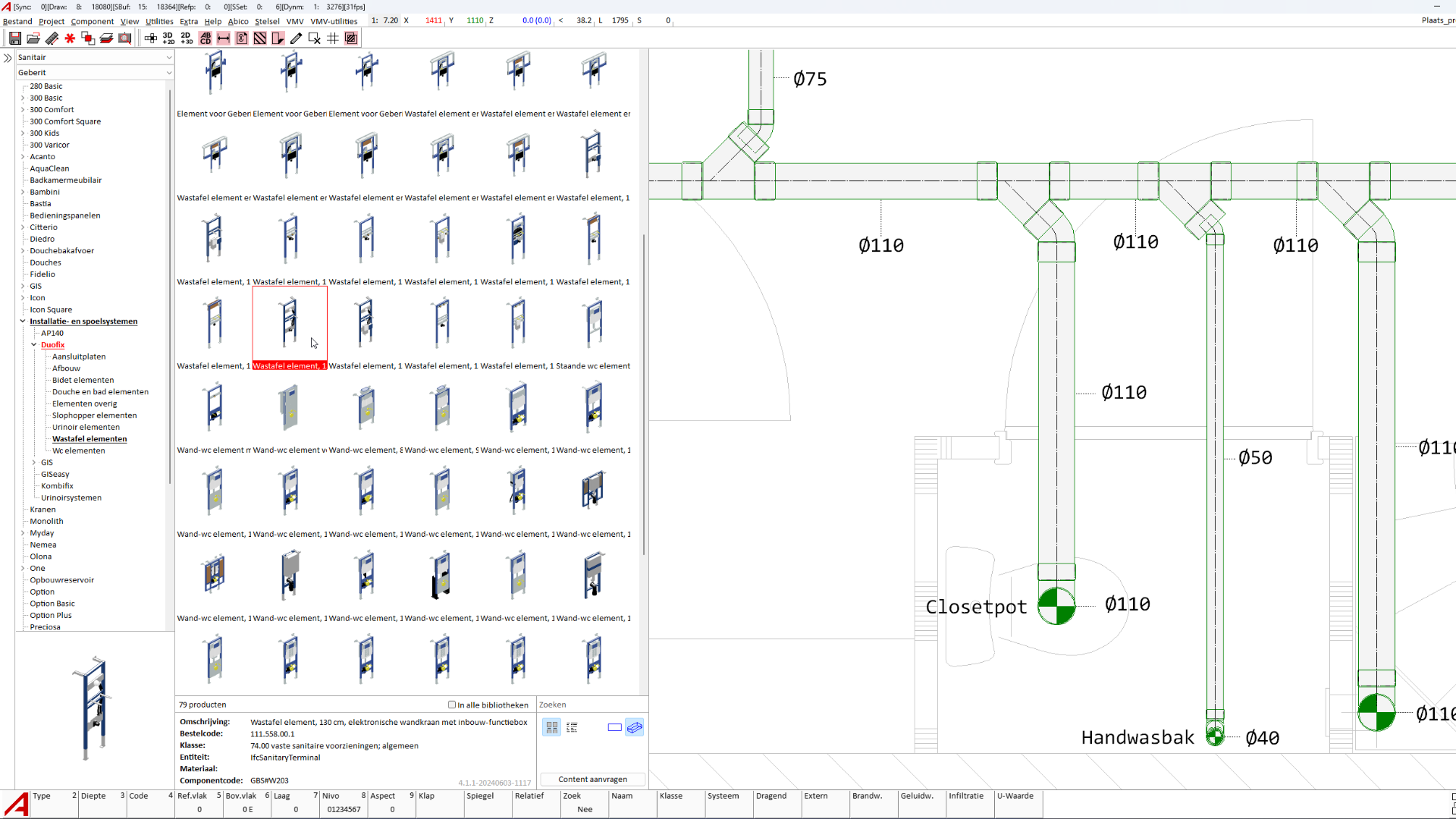The image size is (1456, 819).
Task: Switch to list view icon
Action: point(572,727)
